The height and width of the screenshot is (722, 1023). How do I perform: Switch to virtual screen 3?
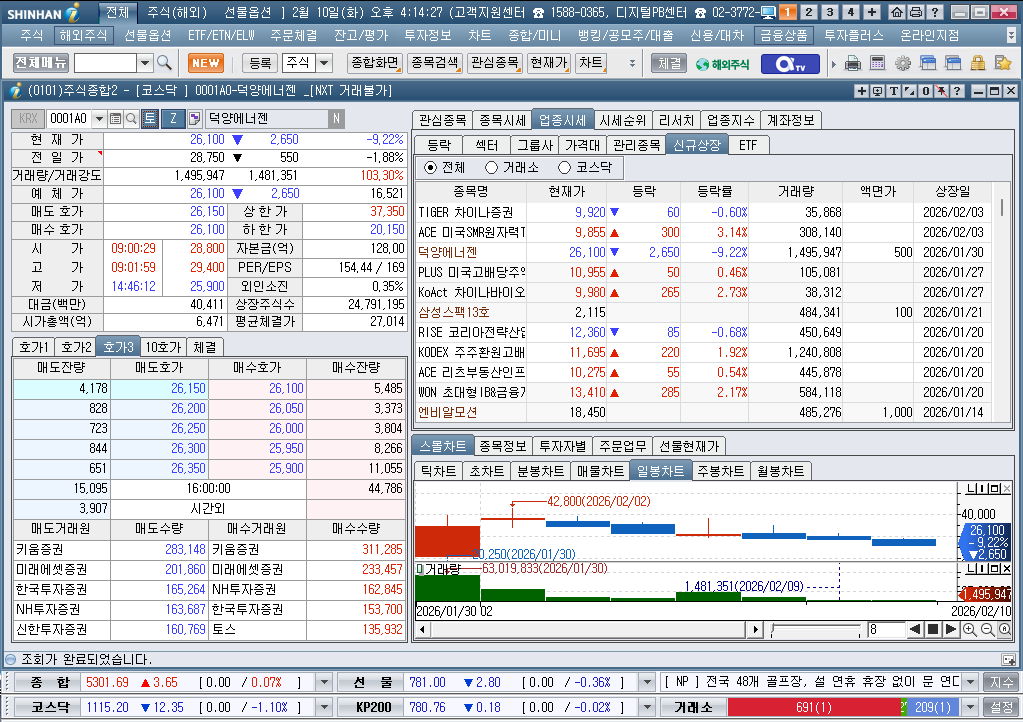(x=830, y=12)
